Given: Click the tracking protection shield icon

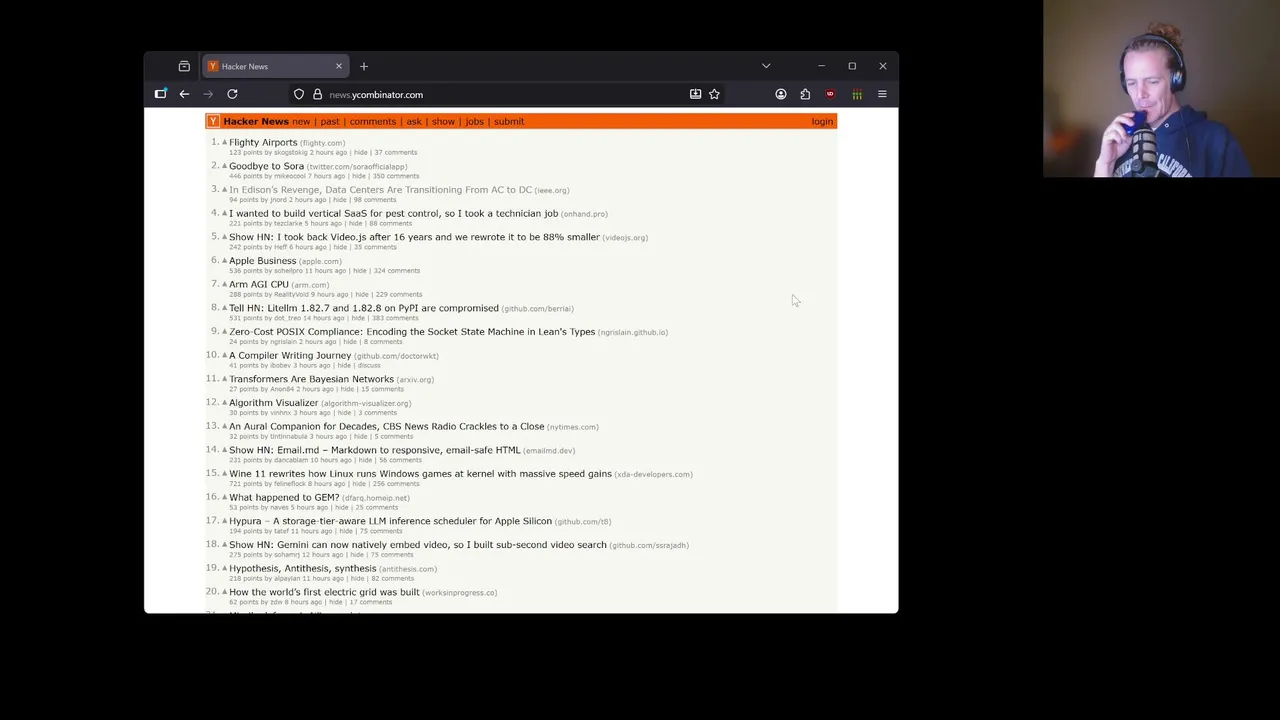Looking at the screenshot, I should coord(299,94).
